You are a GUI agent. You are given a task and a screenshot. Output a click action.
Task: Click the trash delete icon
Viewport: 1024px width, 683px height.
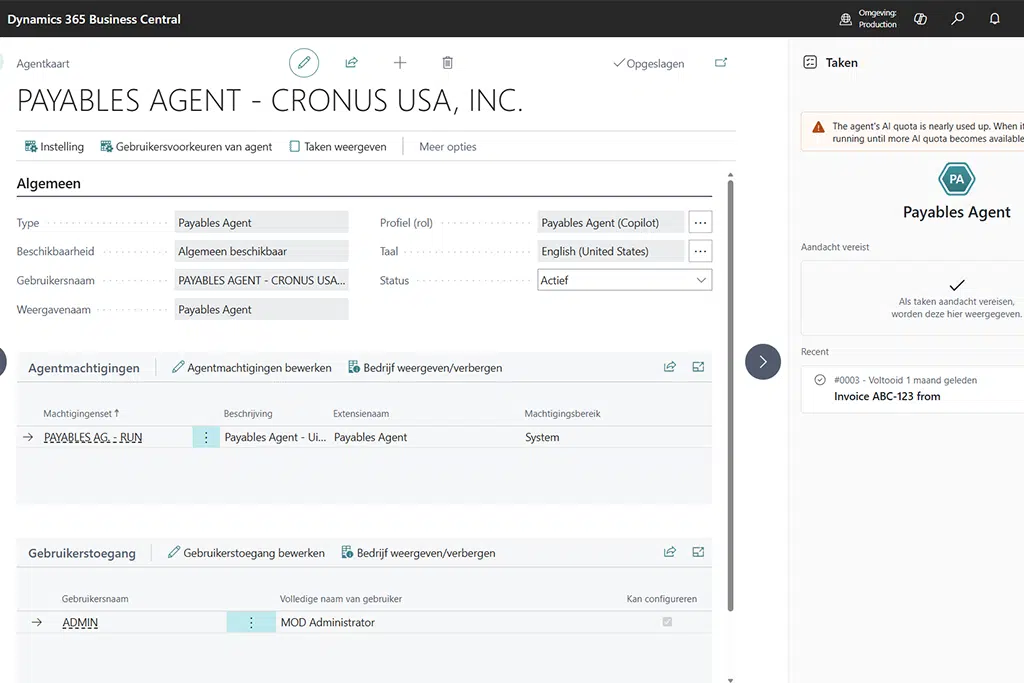pos(447,63)
